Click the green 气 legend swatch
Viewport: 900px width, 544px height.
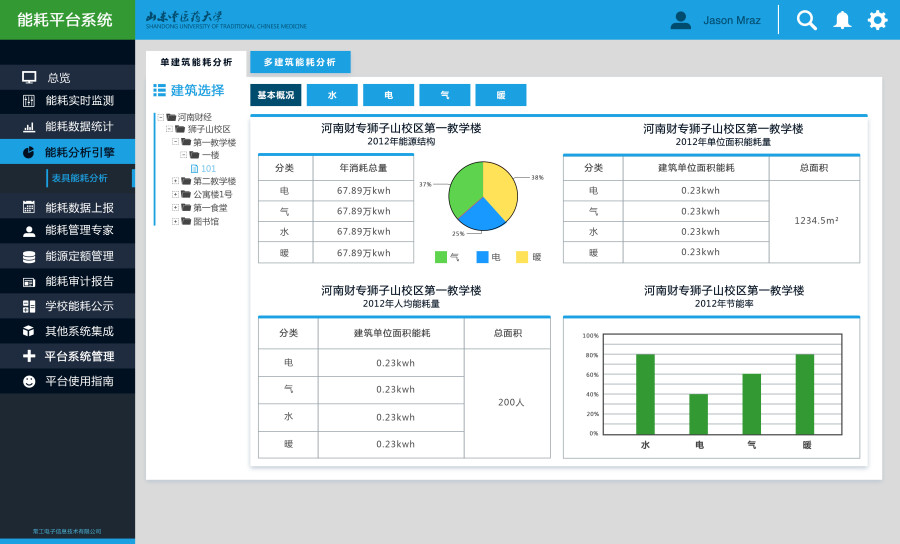coord(441,257)
